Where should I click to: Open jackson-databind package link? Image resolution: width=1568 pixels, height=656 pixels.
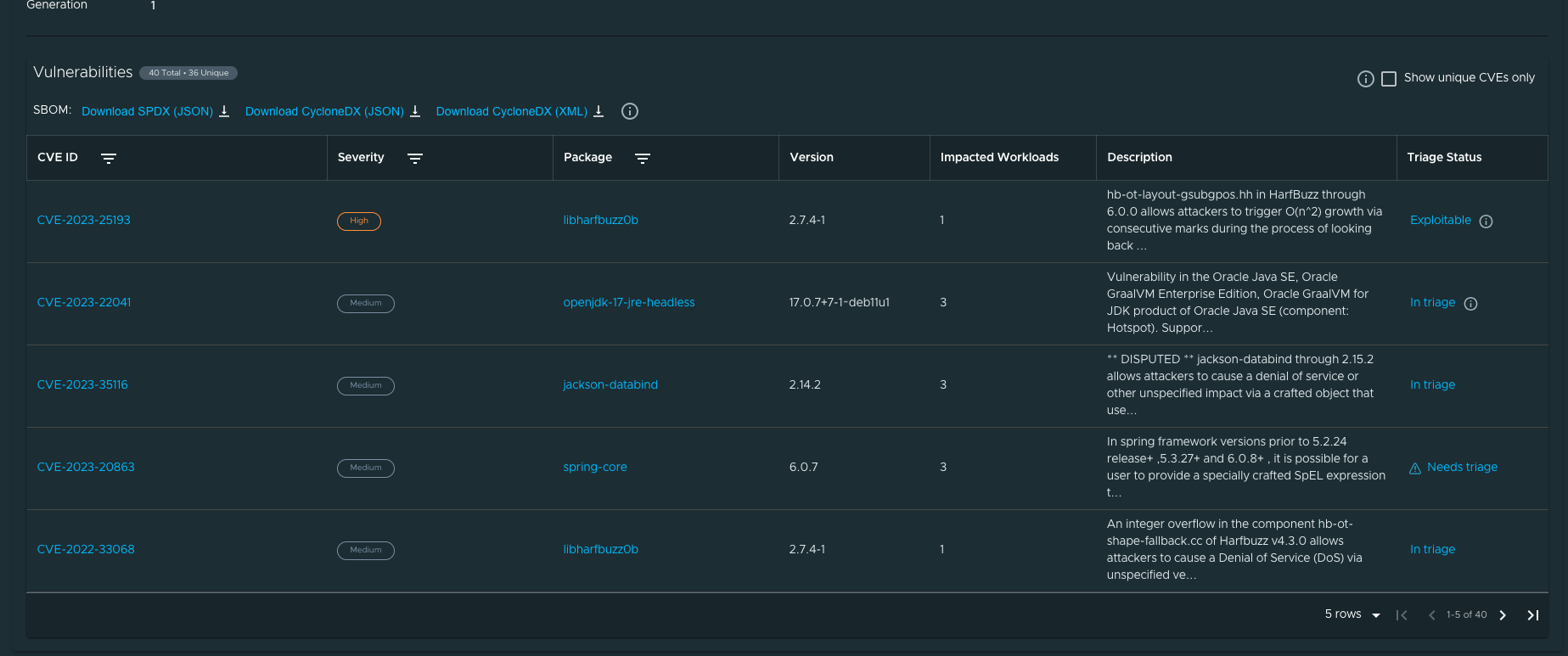610,384
